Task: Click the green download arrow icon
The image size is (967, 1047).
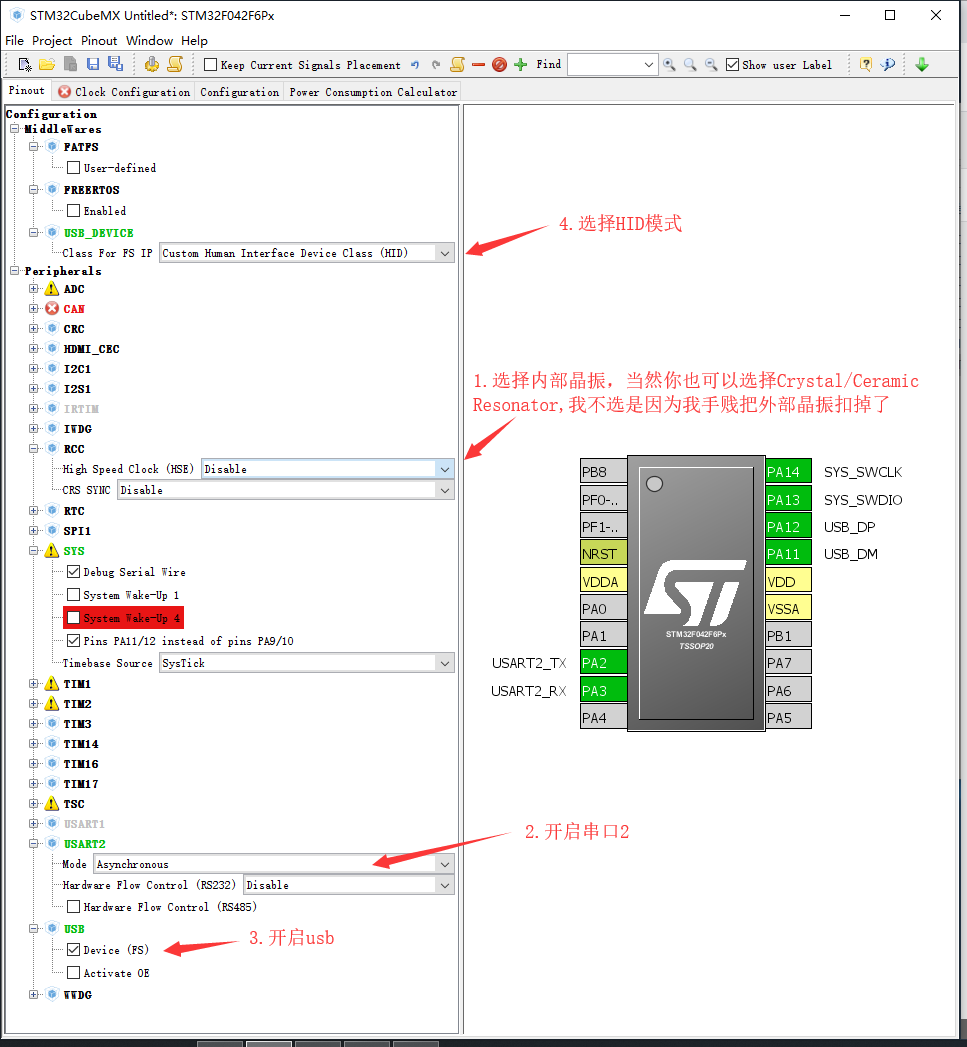Action: 922,63
